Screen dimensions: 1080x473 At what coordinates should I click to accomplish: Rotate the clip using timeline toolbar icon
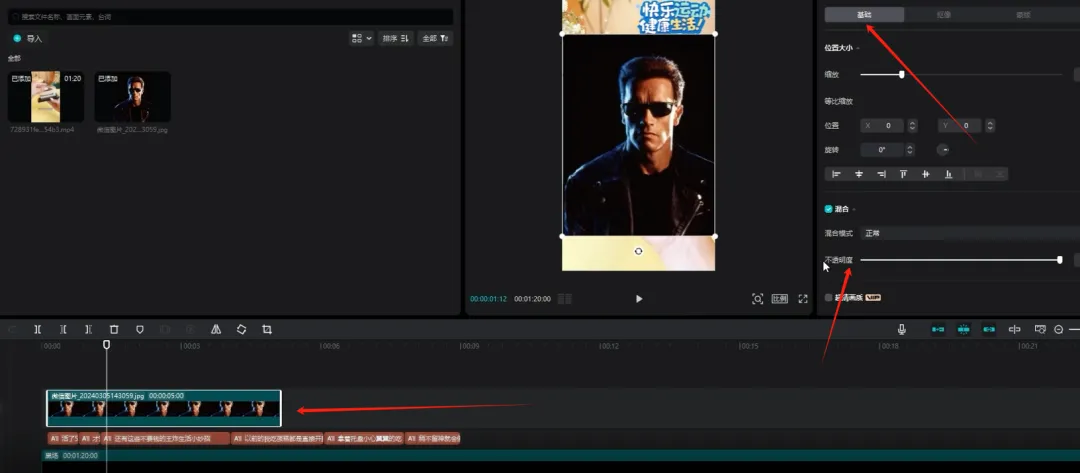point(241,330)
